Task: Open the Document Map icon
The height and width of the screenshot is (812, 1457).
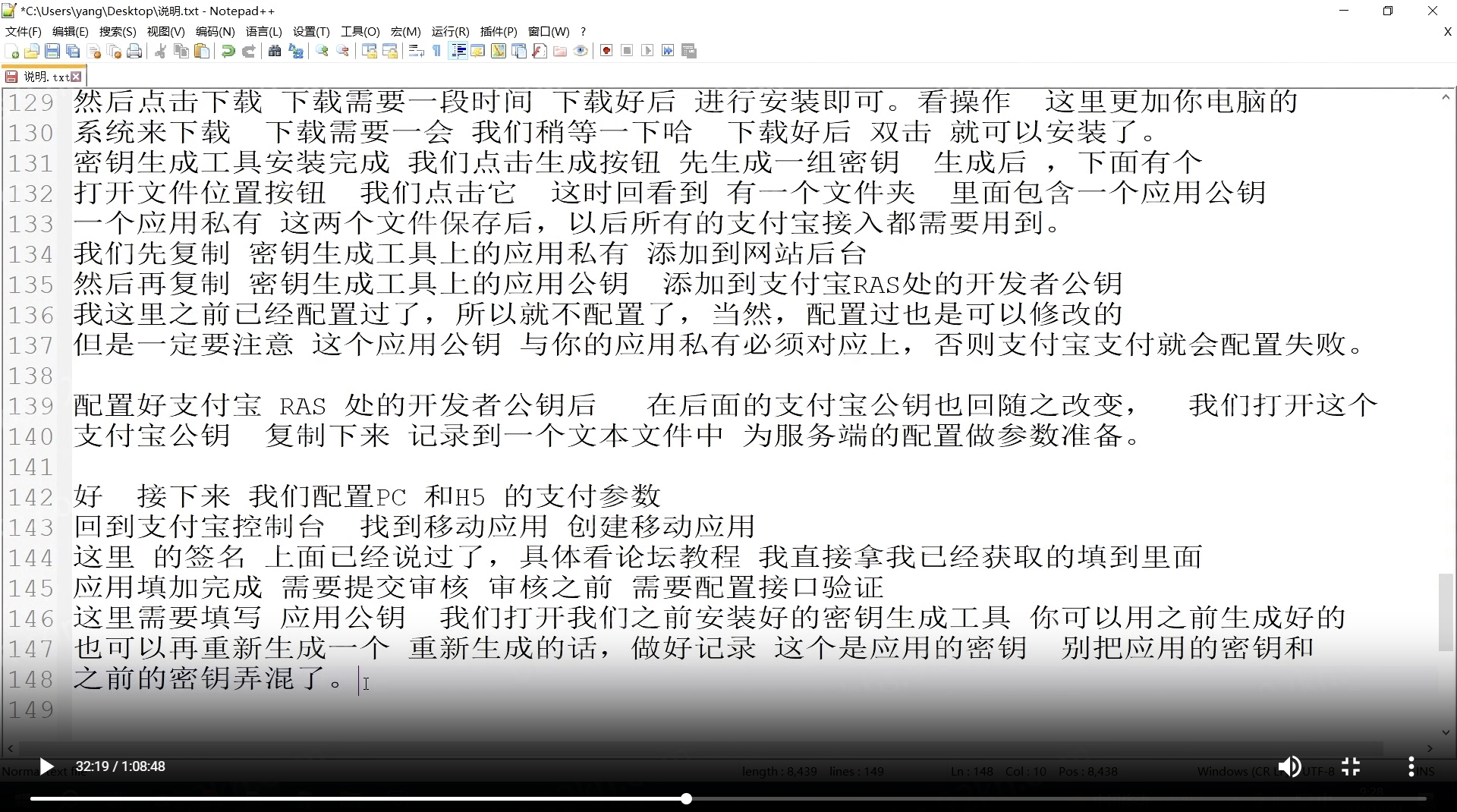Action: (499, 51)
